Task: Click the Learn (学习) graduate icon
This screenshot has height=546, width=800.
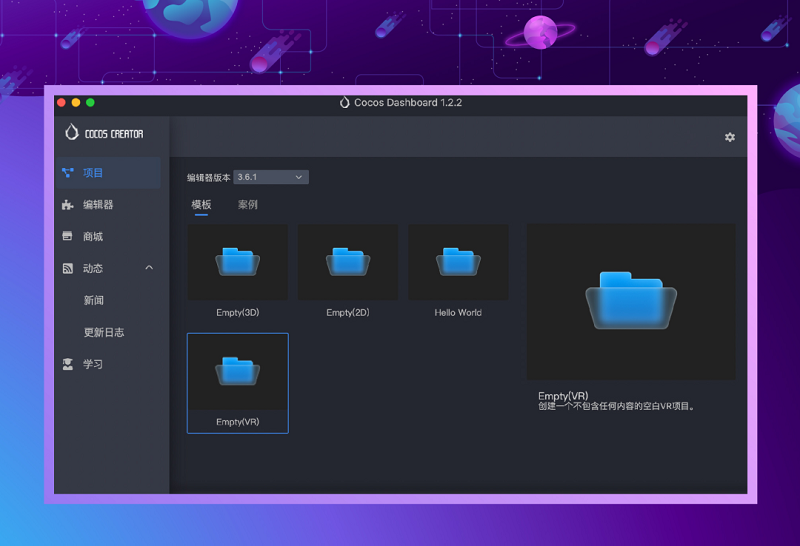Action: (68, 365)
